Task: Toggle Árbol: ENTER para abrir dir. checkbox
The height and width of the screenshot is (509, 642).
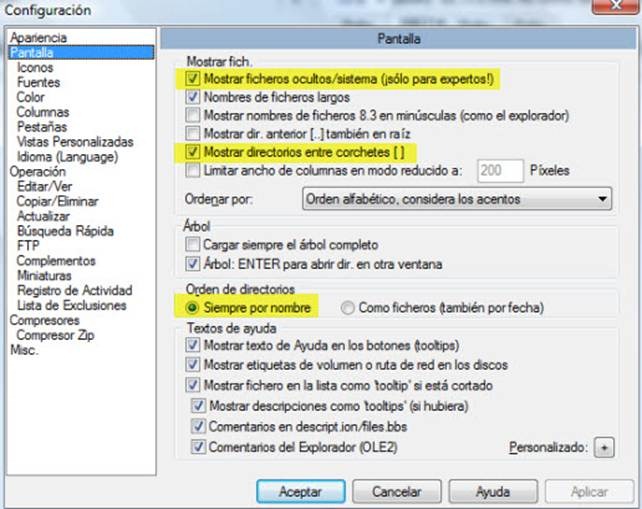Action: click(192, 264)
